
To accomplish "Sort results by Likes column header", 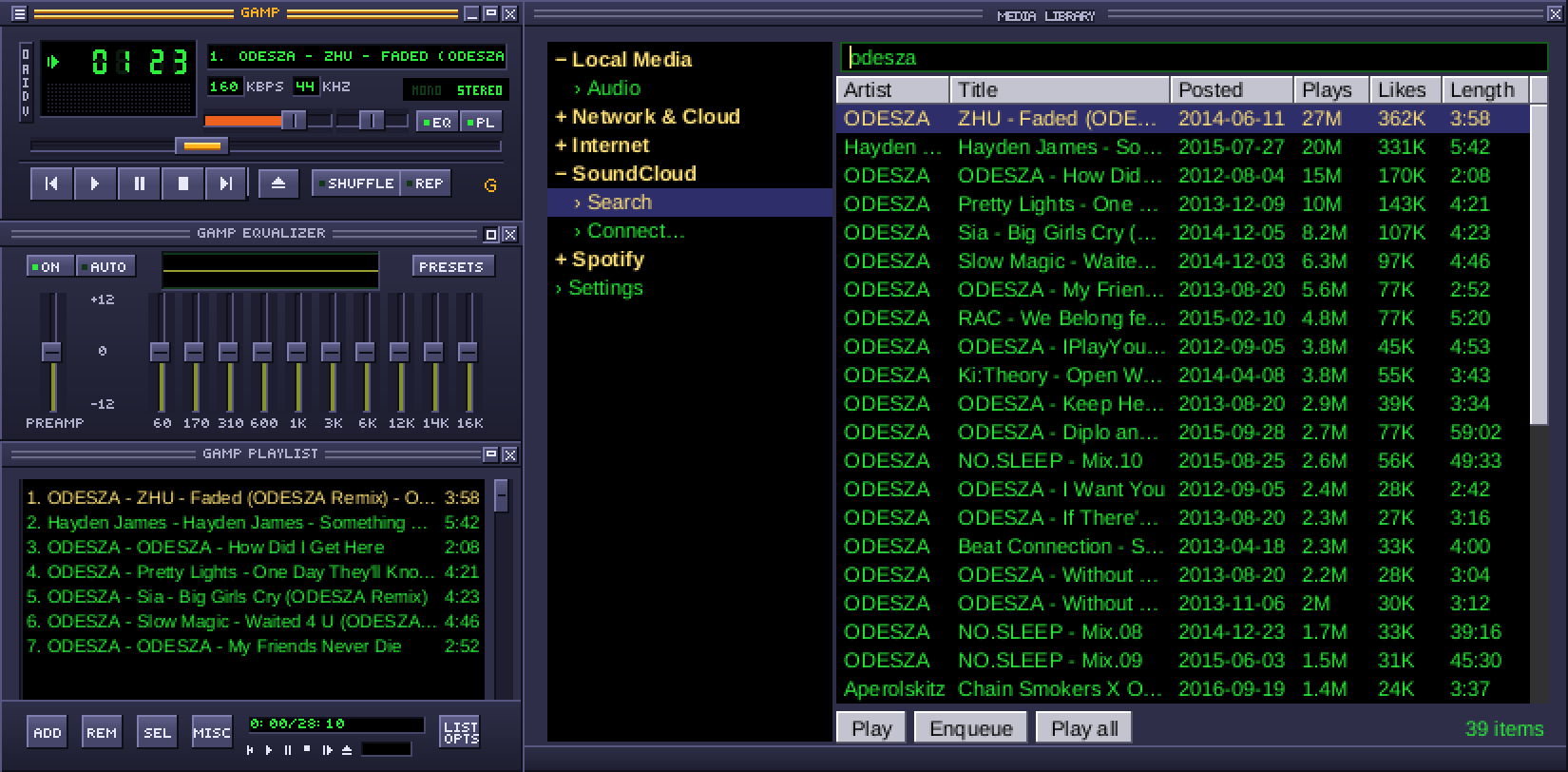I will pos(1405,90).
